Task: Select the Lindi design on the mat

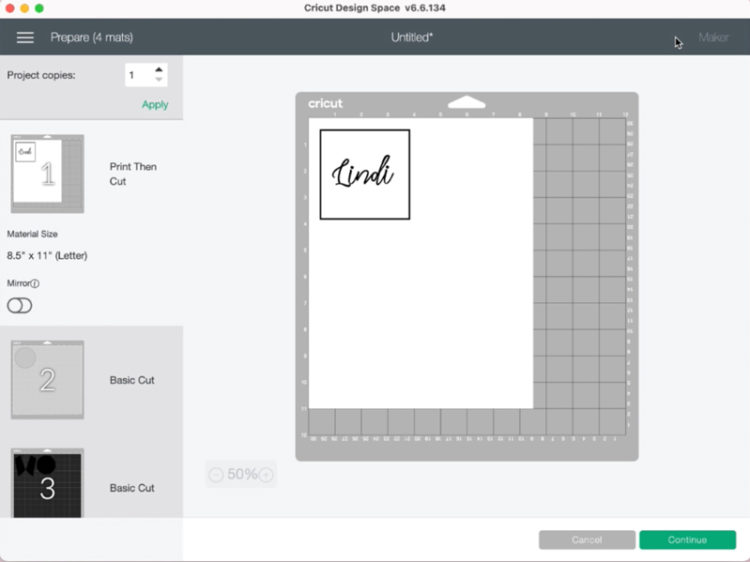Action: pyautogui.click(x=364, y=174)
